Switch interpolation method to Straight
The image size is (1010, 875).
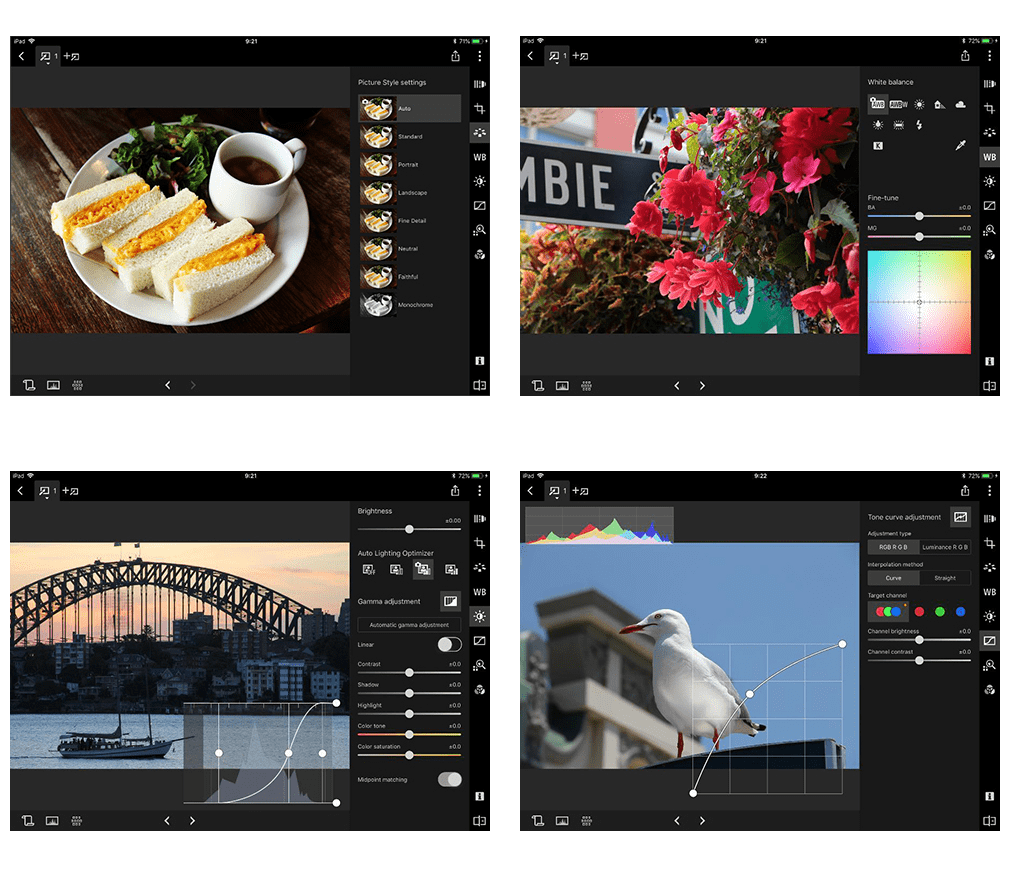pyautogui.click(x=945, y=578)
